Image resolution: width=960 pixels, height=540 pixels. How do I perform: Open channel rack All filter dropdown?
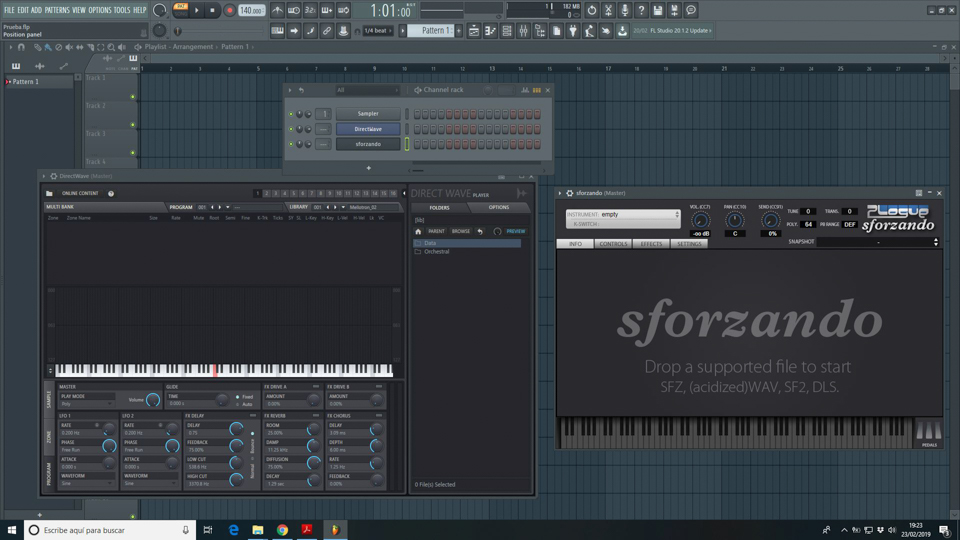[x=366, y=90]
